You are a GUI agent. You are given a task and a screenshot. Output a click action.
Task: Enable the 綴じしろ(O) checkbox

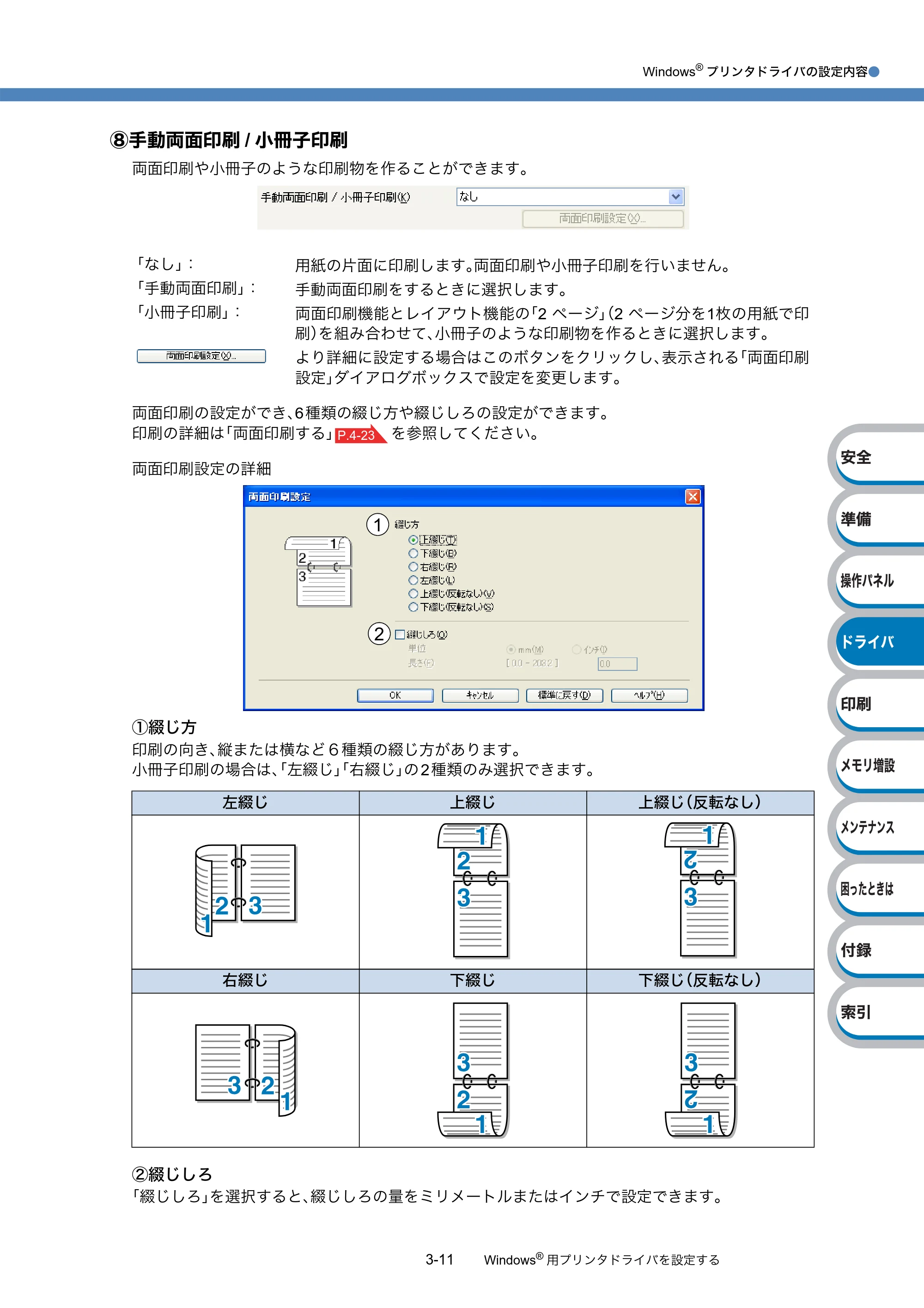[400, 634]
